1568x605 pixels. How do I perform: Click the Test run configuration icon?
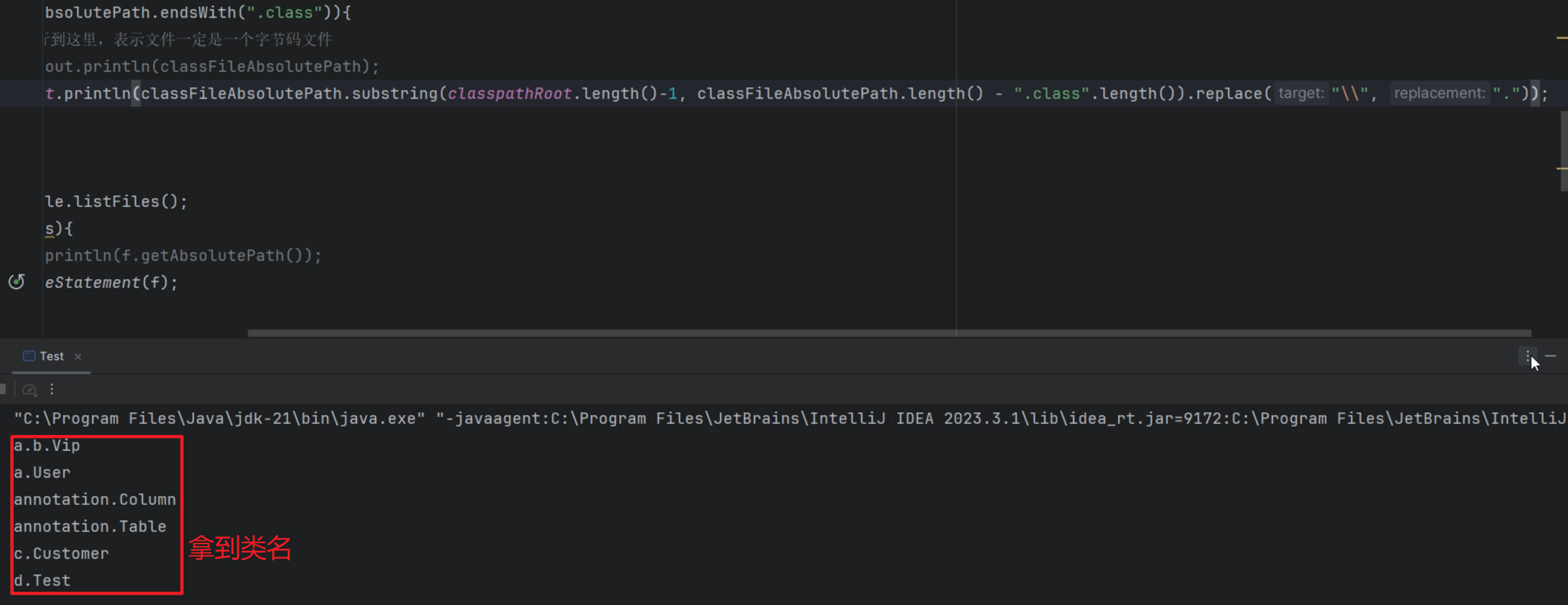(29, 356)
